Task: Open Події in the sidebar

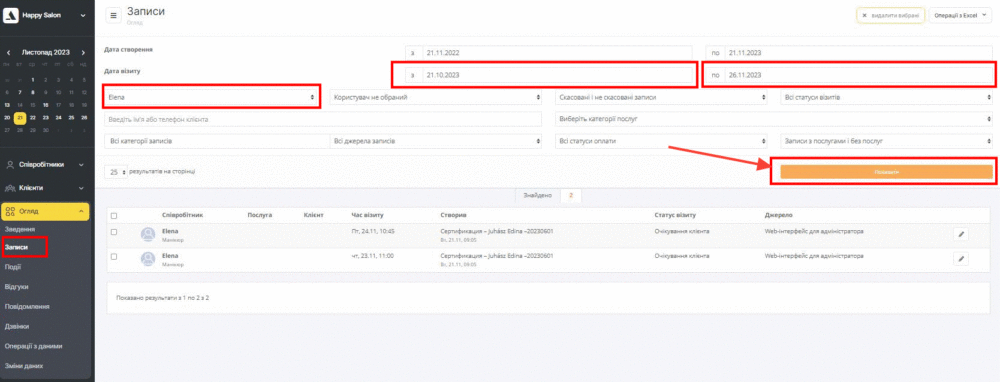Action: click(13, 267)
